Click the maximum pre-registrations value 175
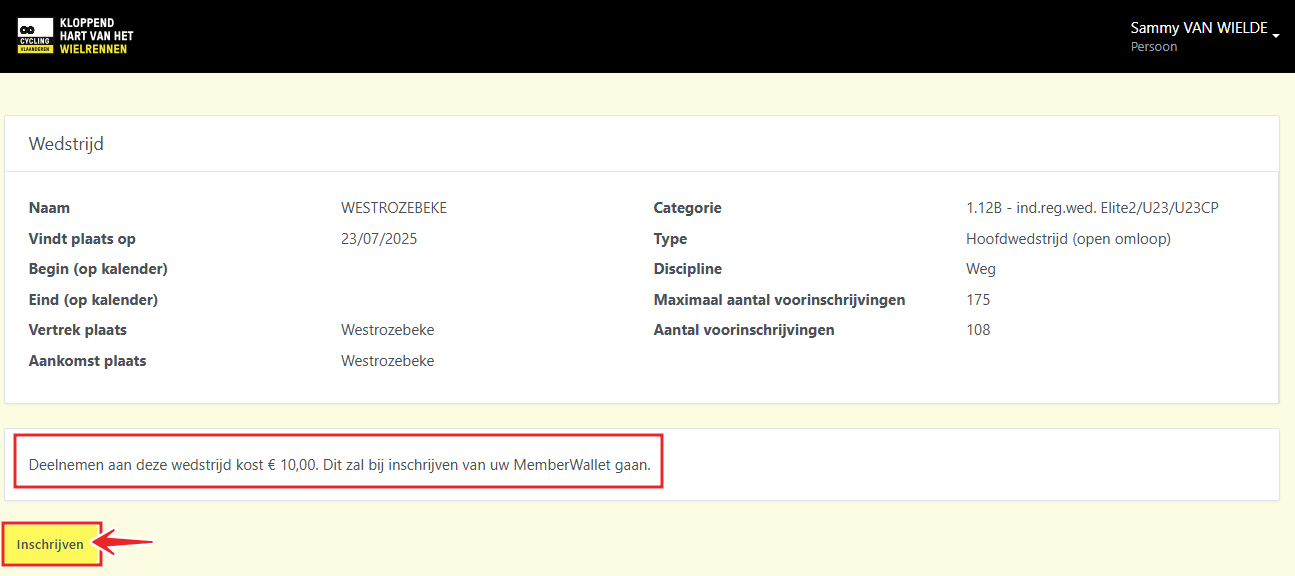This screenshot has width=1295, height=576. (978, 300)
